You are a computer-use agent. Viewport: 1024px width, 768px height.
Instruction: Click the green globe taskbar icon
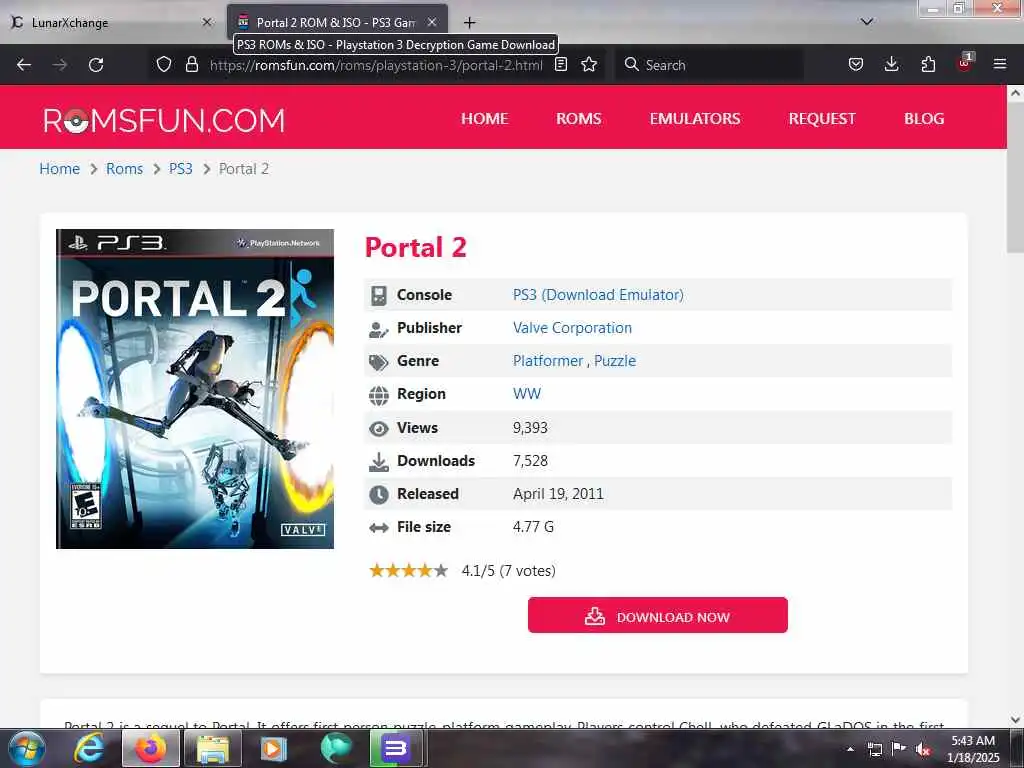(336, 748)
